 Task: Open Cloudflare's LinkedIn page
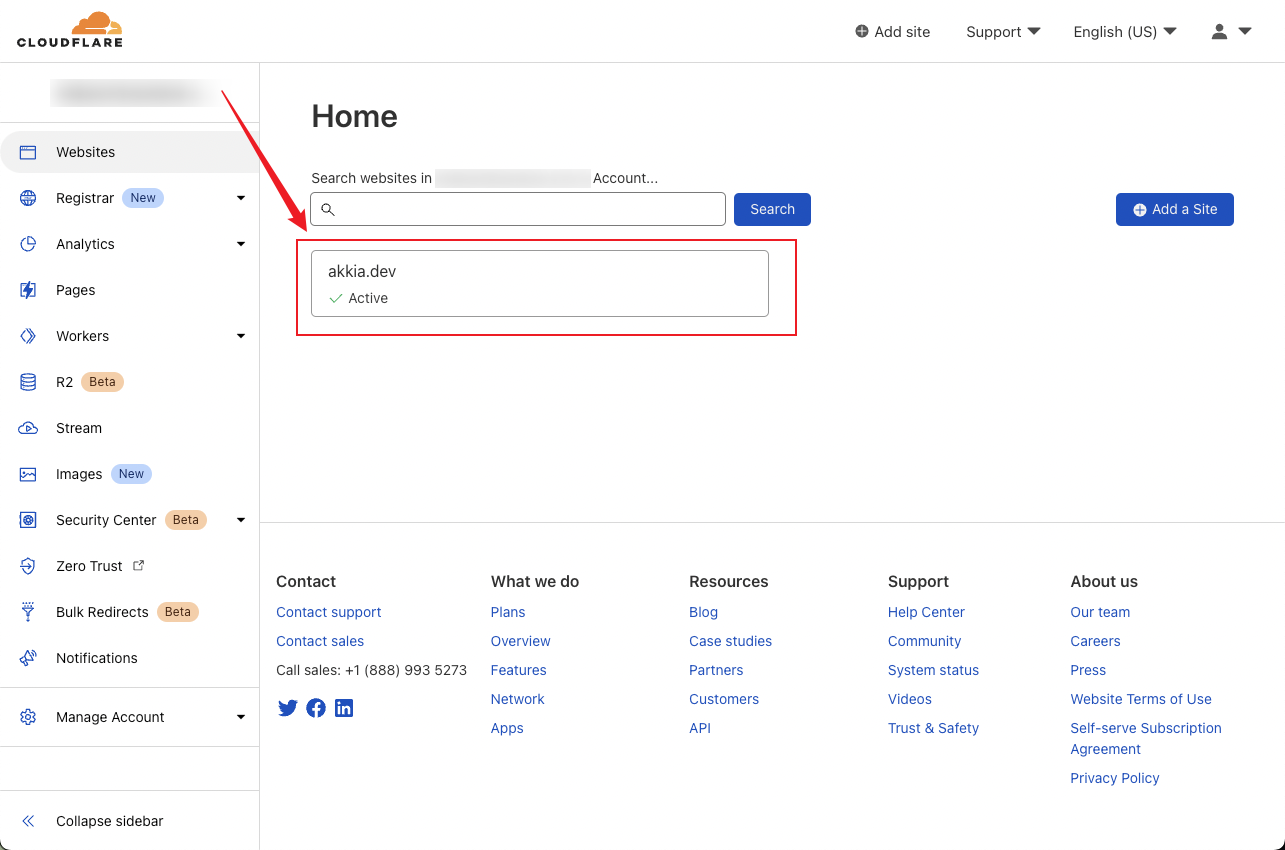coord(344,708)
